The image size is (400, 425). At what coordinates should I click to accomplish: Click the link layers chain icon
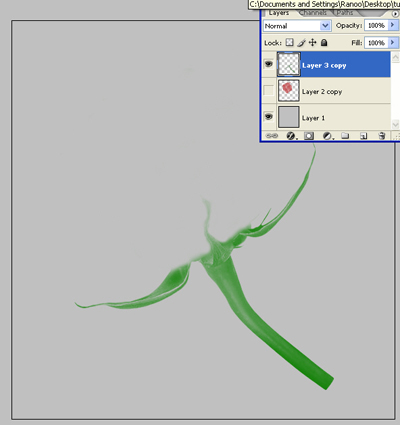pyautogui.click(x=272, y=136)
